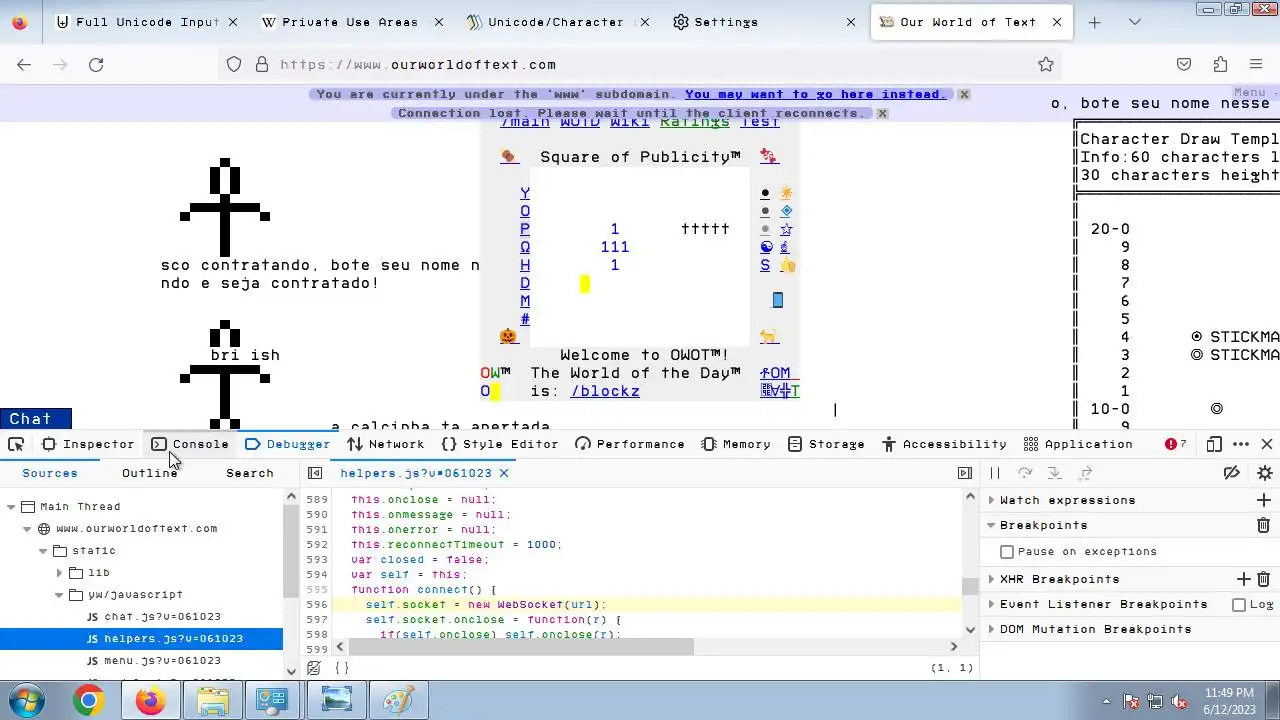Expand Event Listener Breakpoints section

(992, 604)
